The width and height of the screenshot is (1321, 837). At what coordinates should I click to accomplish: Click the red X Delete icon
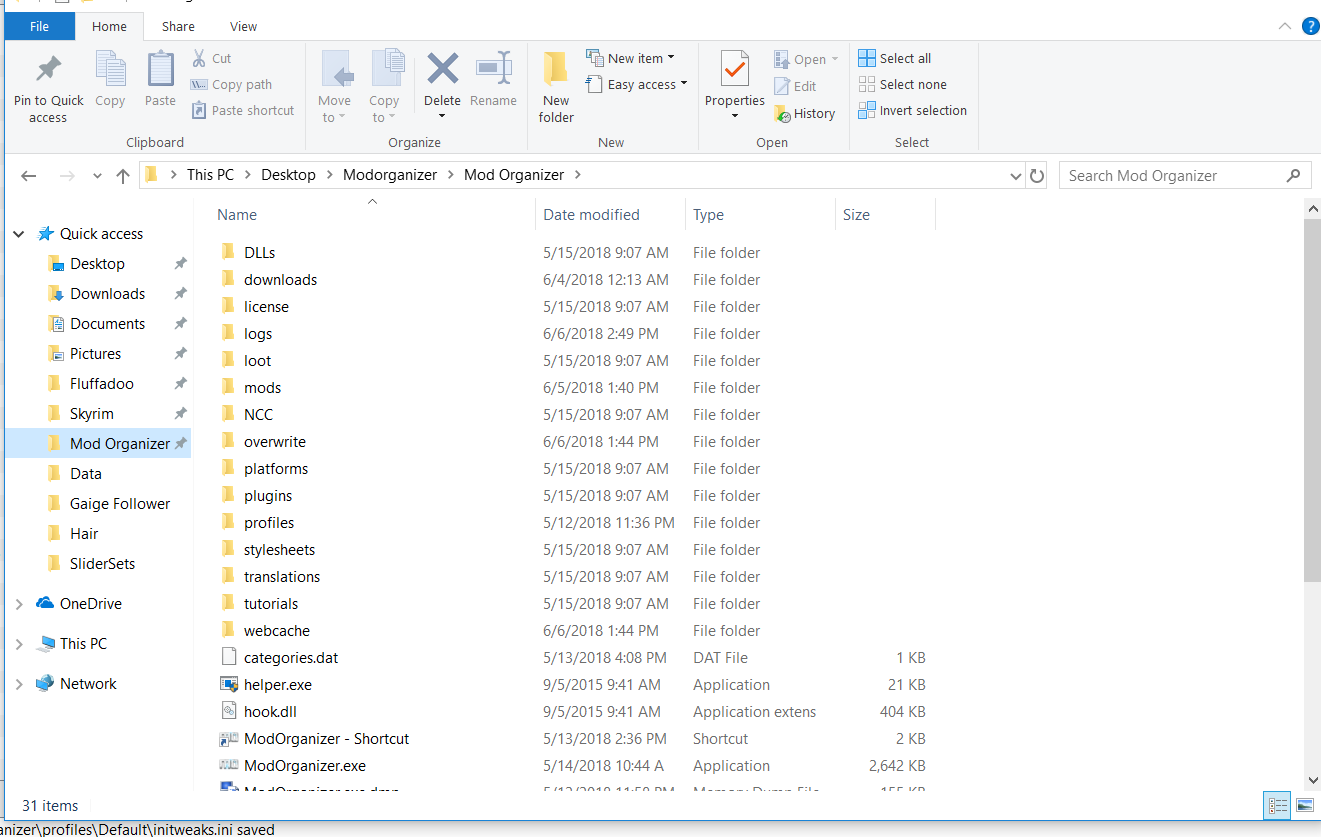[442, 69]
